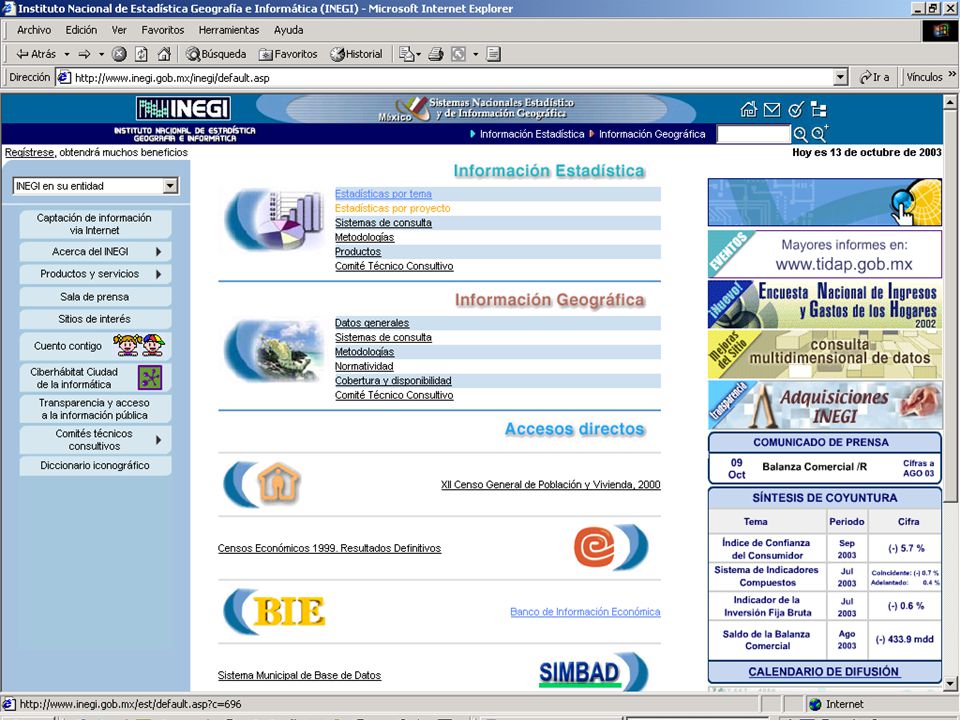The image size is (960, 720).
Task: Click the SIMBAD logo
Action: (x=579, y=673)
